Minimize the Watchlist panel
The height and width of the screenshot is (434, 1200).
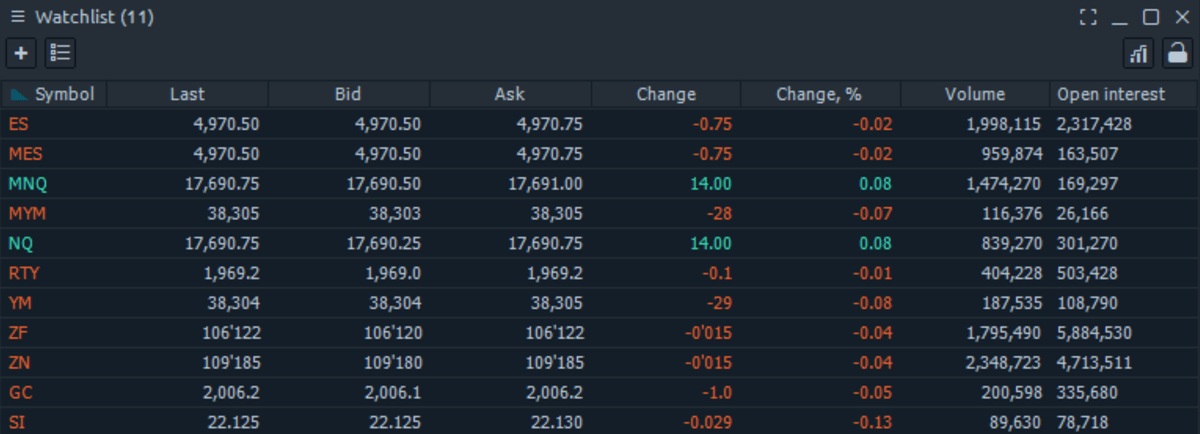(x=1120, y=18)
